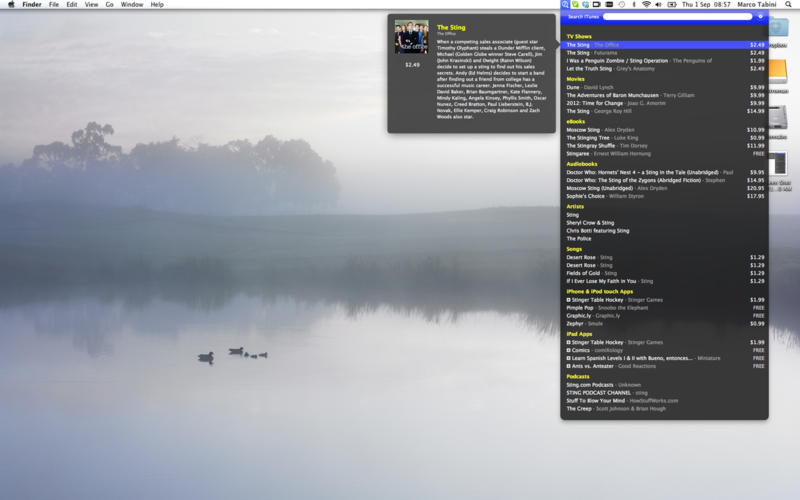
Task: Select Fields of Gold song result
Action: pyautogui.click(x=590, y=273)
